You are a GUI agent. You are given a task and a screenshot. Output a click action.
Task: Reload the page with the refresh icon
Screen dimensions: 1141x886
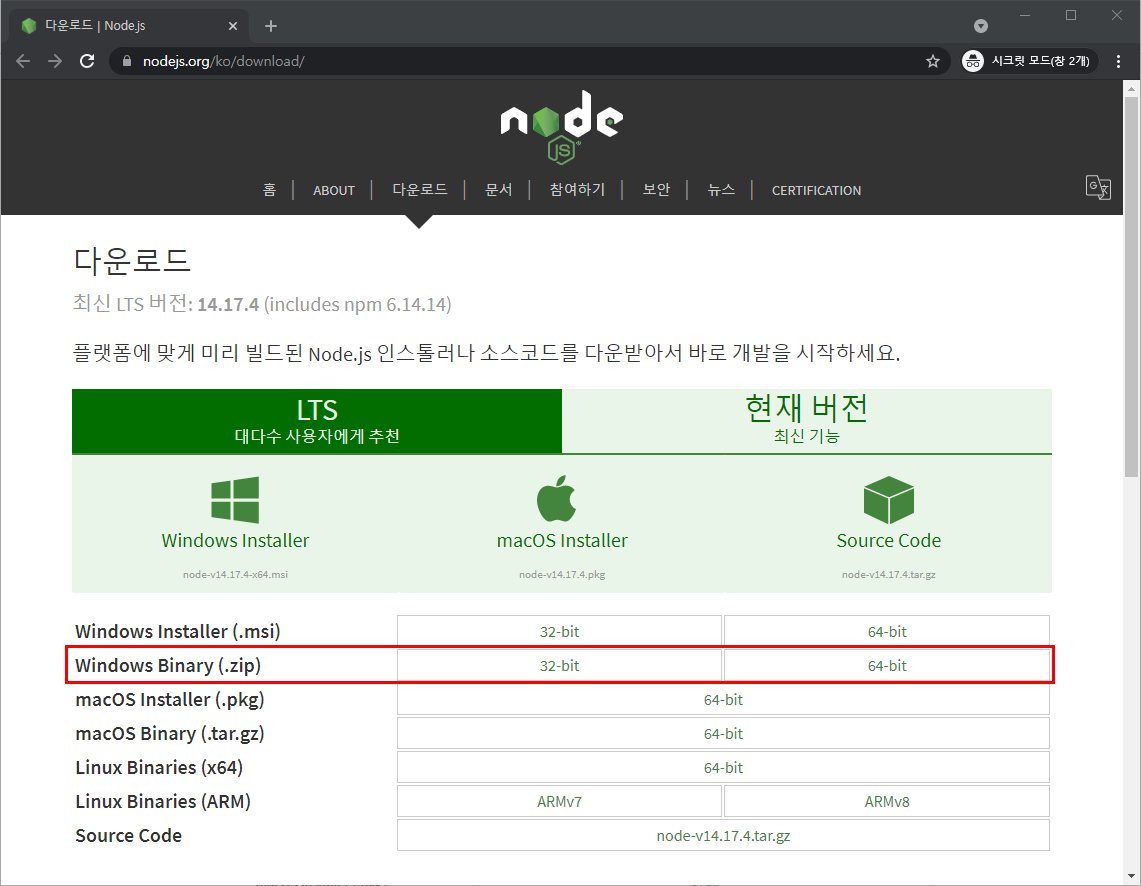click(87, 61)
